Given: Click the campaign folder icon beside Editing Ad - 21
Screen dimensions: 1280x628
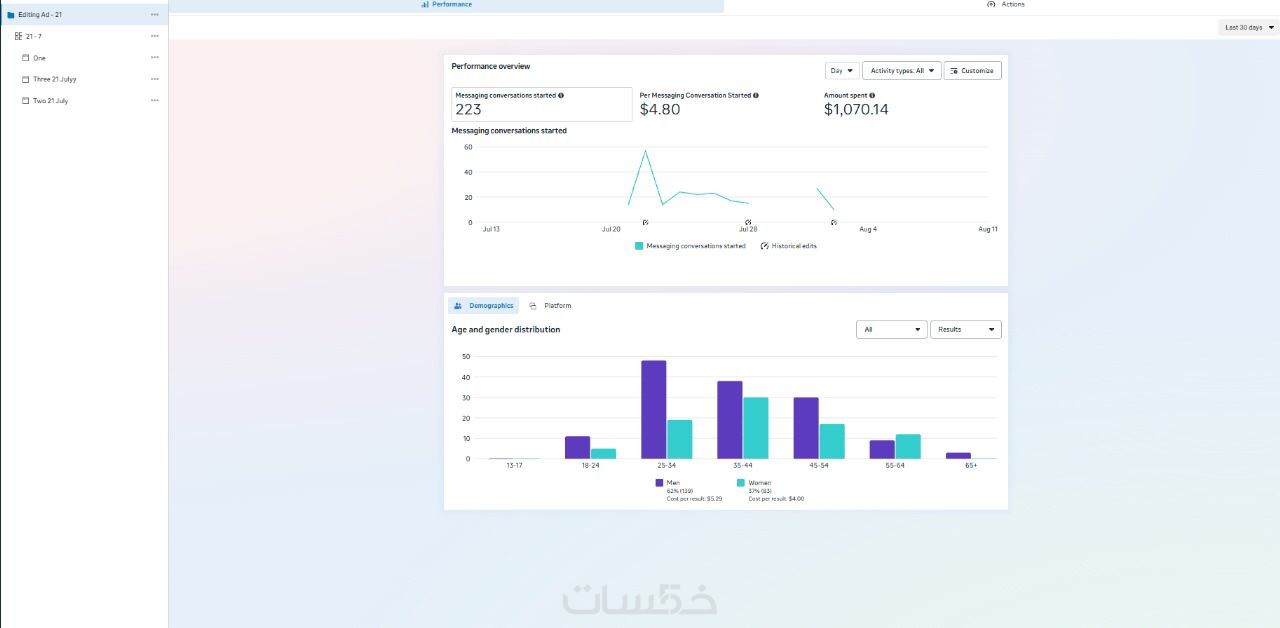Looking at the screenshot, I should (x=11, y=15).
